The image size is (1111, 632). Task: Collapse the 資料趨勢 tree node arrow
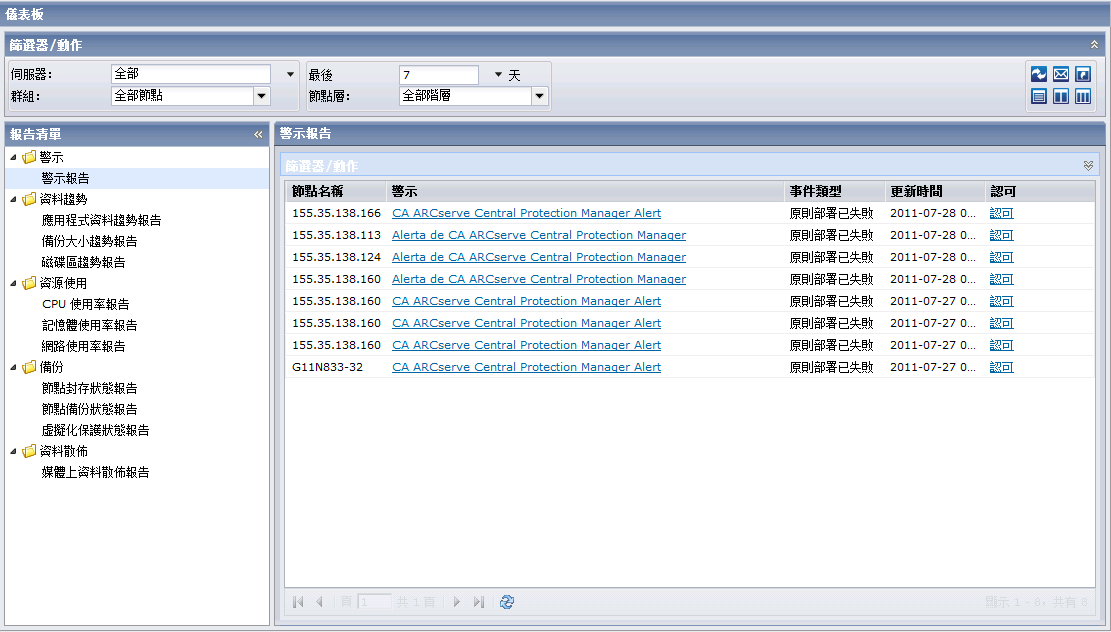[x=13, y=199]
